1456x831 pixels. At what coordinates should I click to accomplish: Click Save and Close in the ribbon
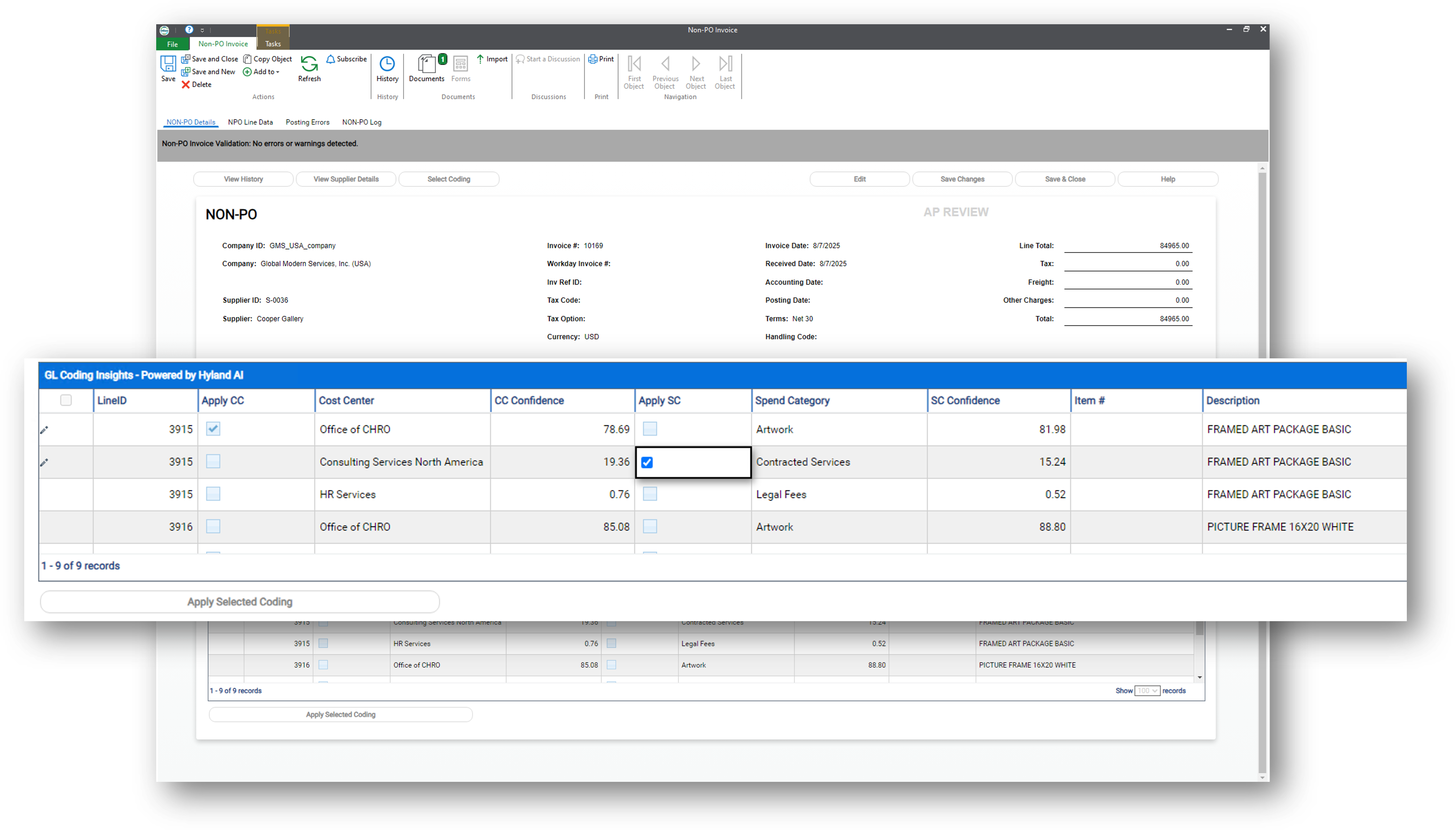[x=210, y=59]
